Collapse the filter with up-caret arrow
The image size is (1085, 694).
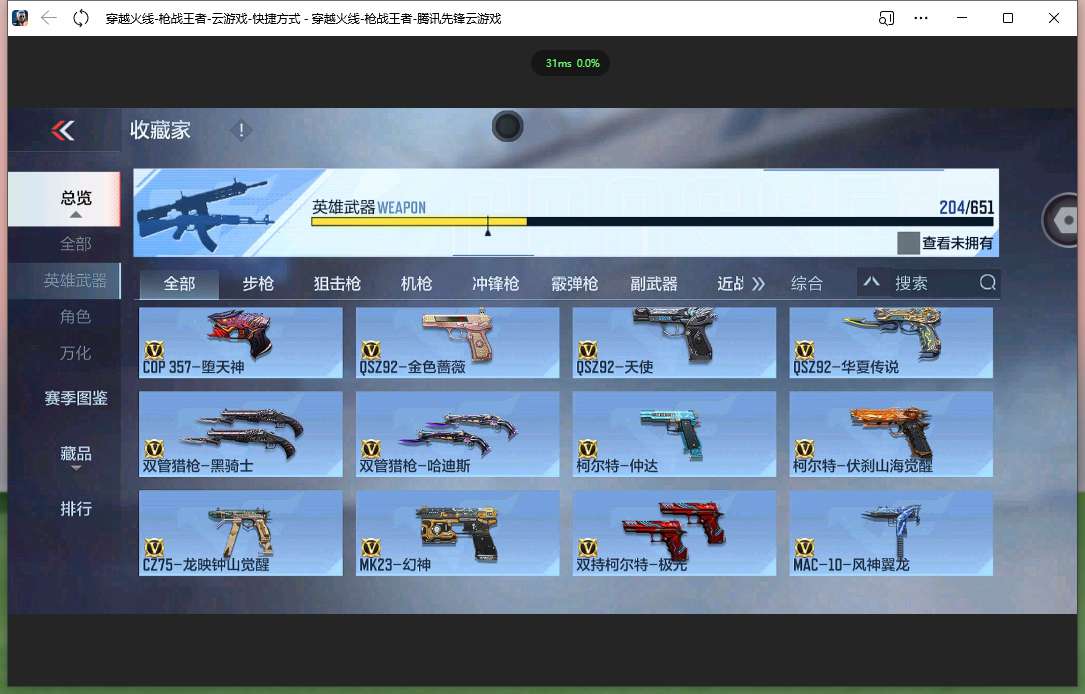[x=871, y=282]
